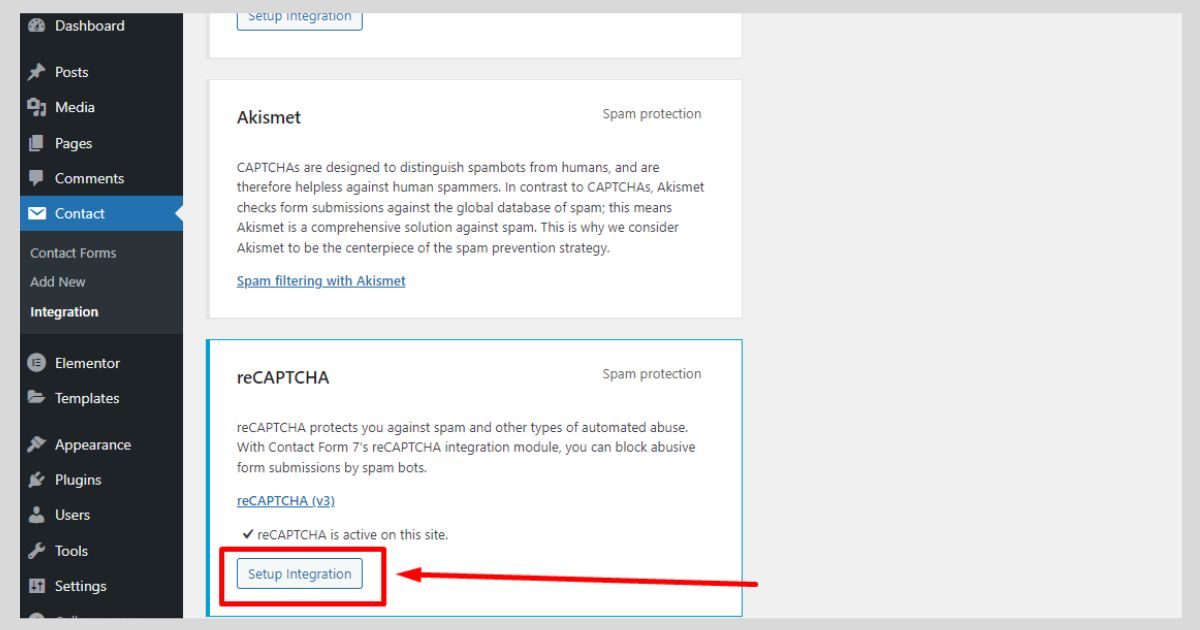Open Elementor via its circular icon
1200x630 pixels.
pos(37,363)
